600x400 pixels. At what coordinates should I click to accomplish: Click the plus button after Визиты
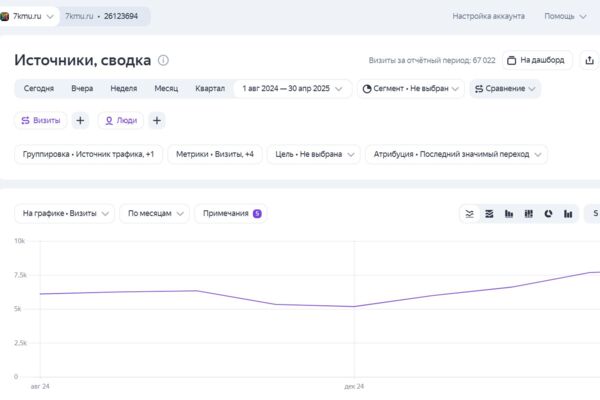(x=80, y=121)
